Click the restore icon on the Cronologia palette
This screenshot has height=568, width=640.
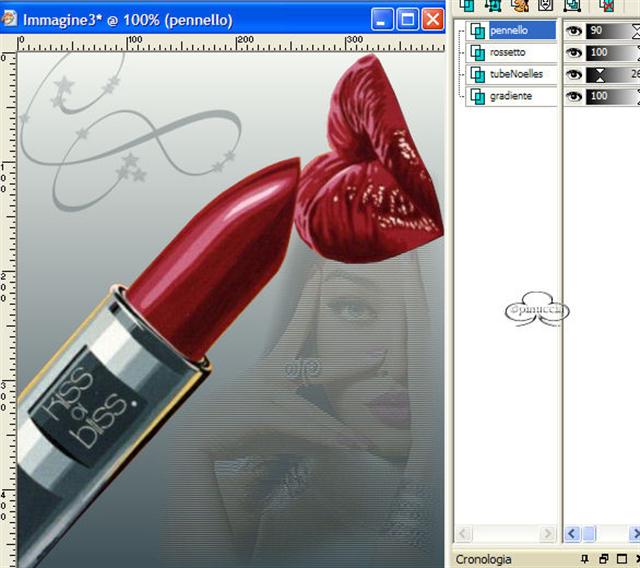604,559
